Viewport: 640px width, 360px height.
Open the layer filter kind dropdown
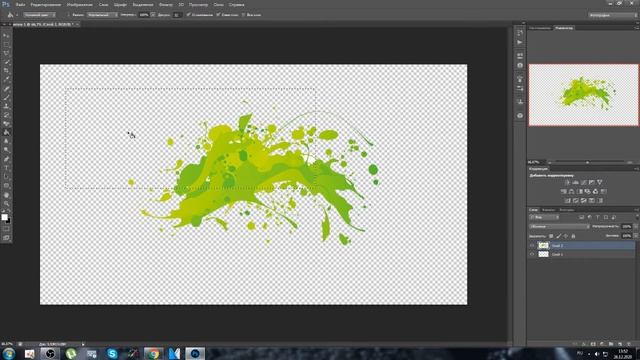544,218
